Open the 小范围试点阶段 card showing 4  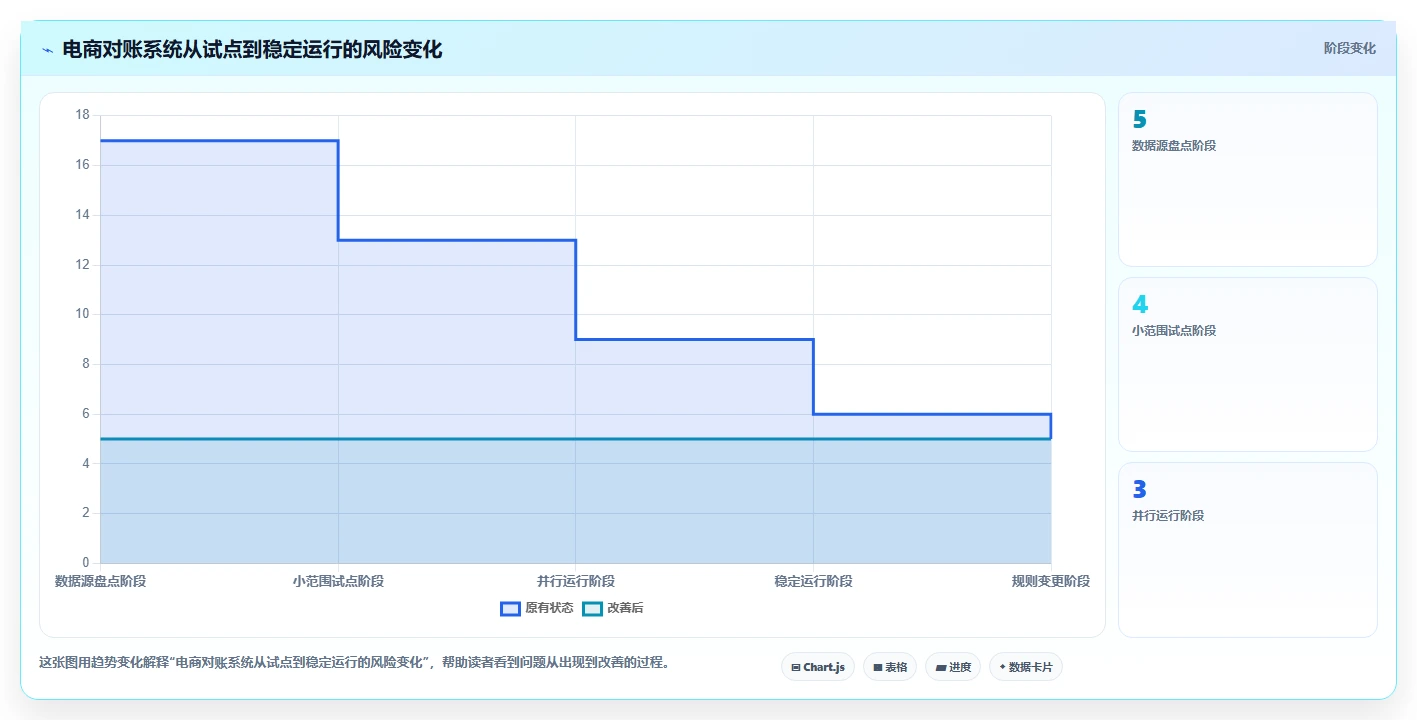(x=1247, y=365)
